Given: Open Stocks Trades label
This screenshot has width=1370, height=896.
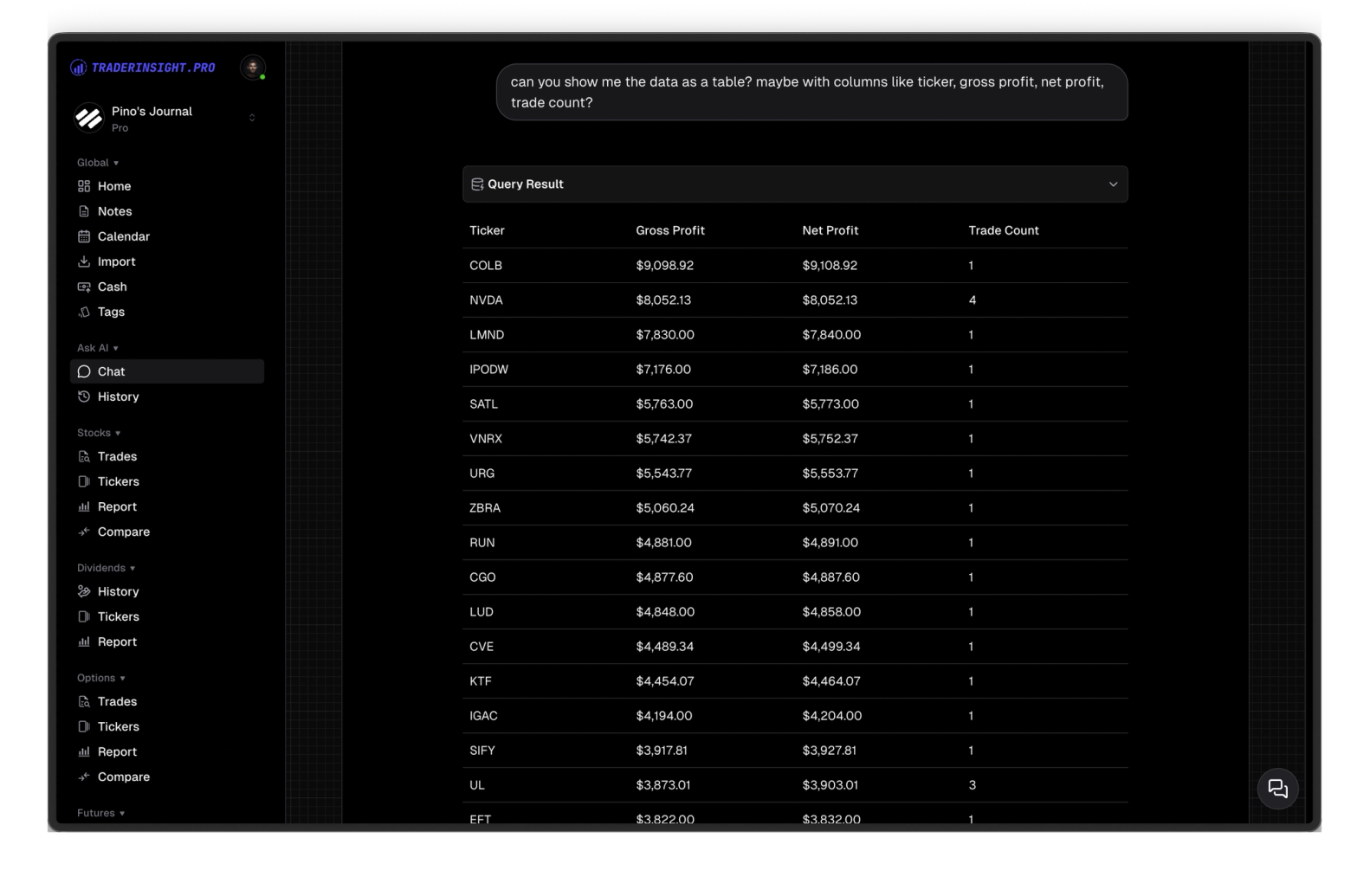Looking at the screenshot, I should pyautogui.click(x=118, y=456).
